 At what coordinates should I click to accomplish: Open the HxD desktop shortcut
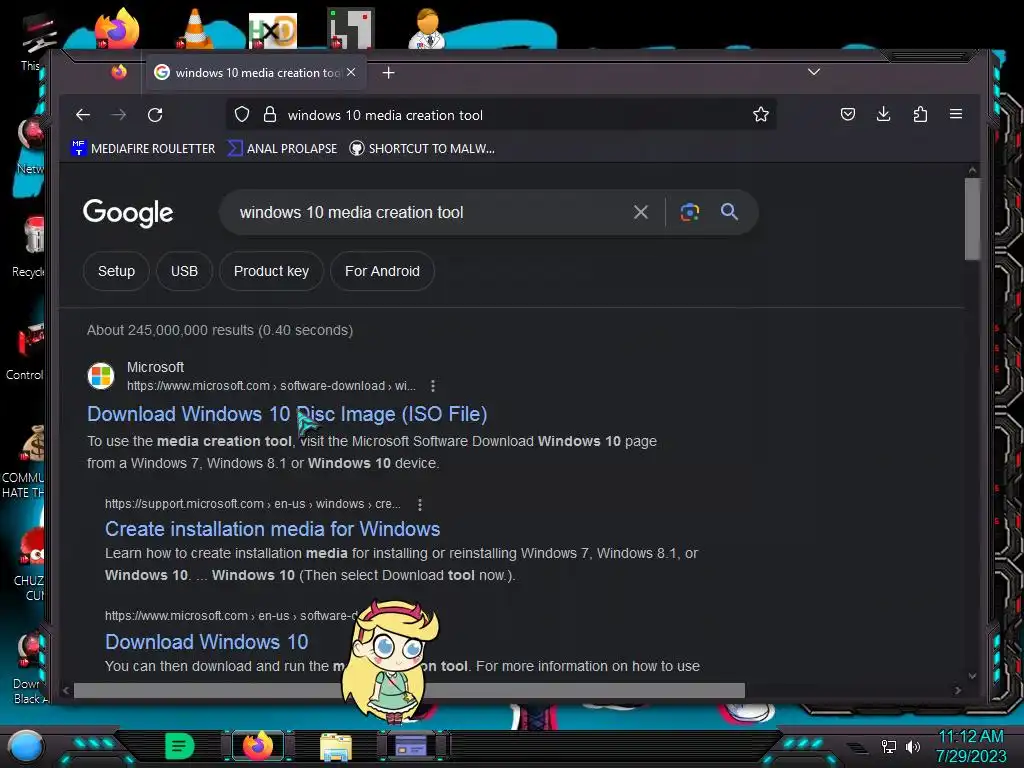point(272,31)
